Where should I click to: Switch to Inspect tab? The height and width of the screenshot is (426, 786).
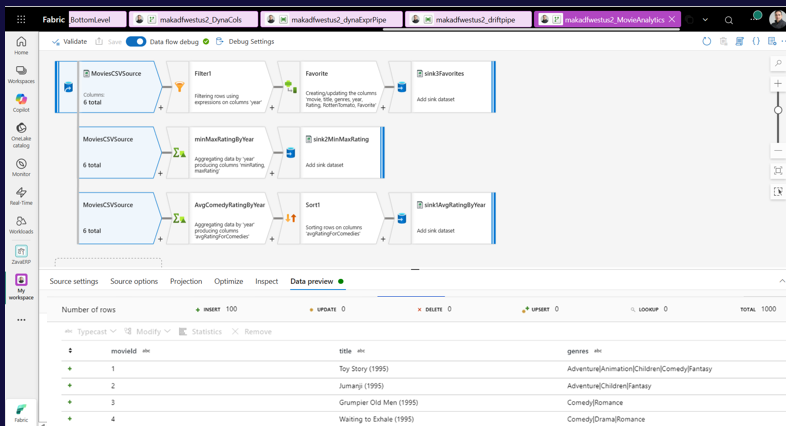(x=267, y=281)
